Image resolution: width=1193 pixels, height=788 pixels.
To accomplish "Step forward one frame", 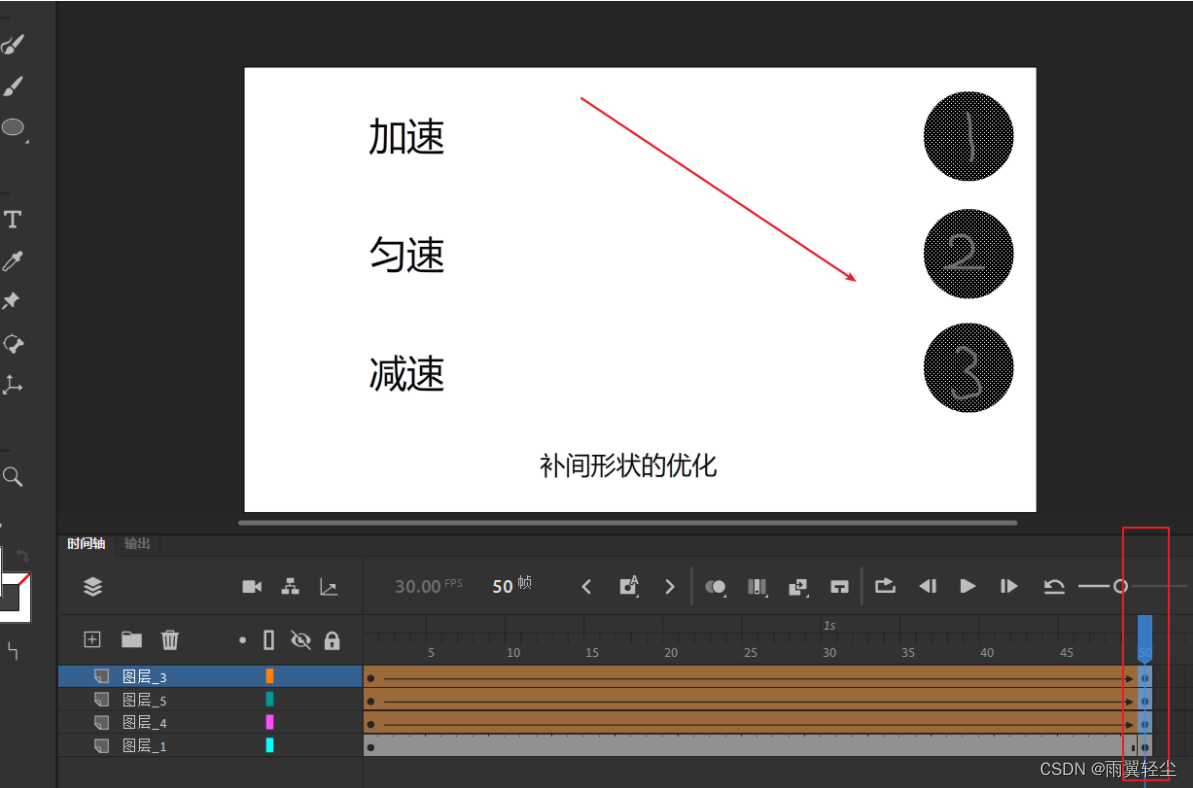I will coord(1009,586).
